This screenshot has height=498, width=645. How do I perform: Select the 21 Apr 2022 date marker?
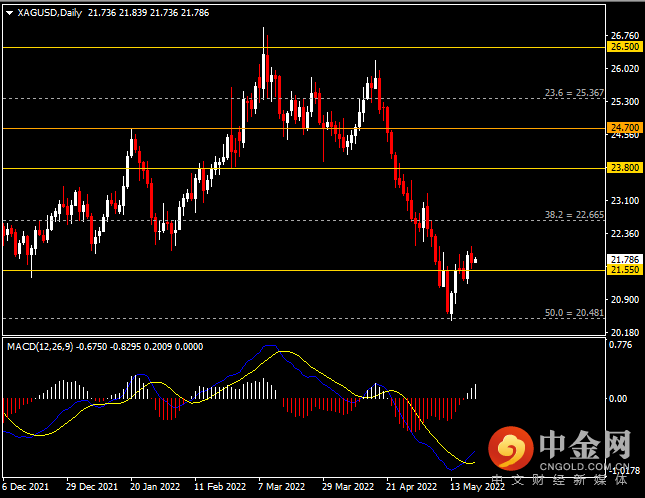click(x=411, y=486)
